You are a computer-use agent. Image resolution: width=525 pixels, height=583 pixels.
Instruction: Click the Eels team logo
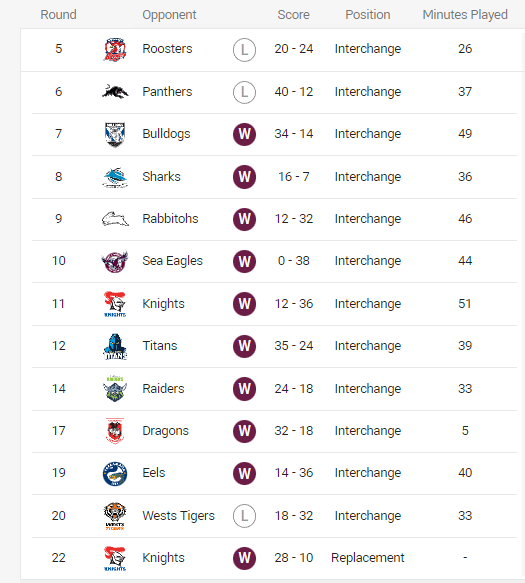pos(115,474)
